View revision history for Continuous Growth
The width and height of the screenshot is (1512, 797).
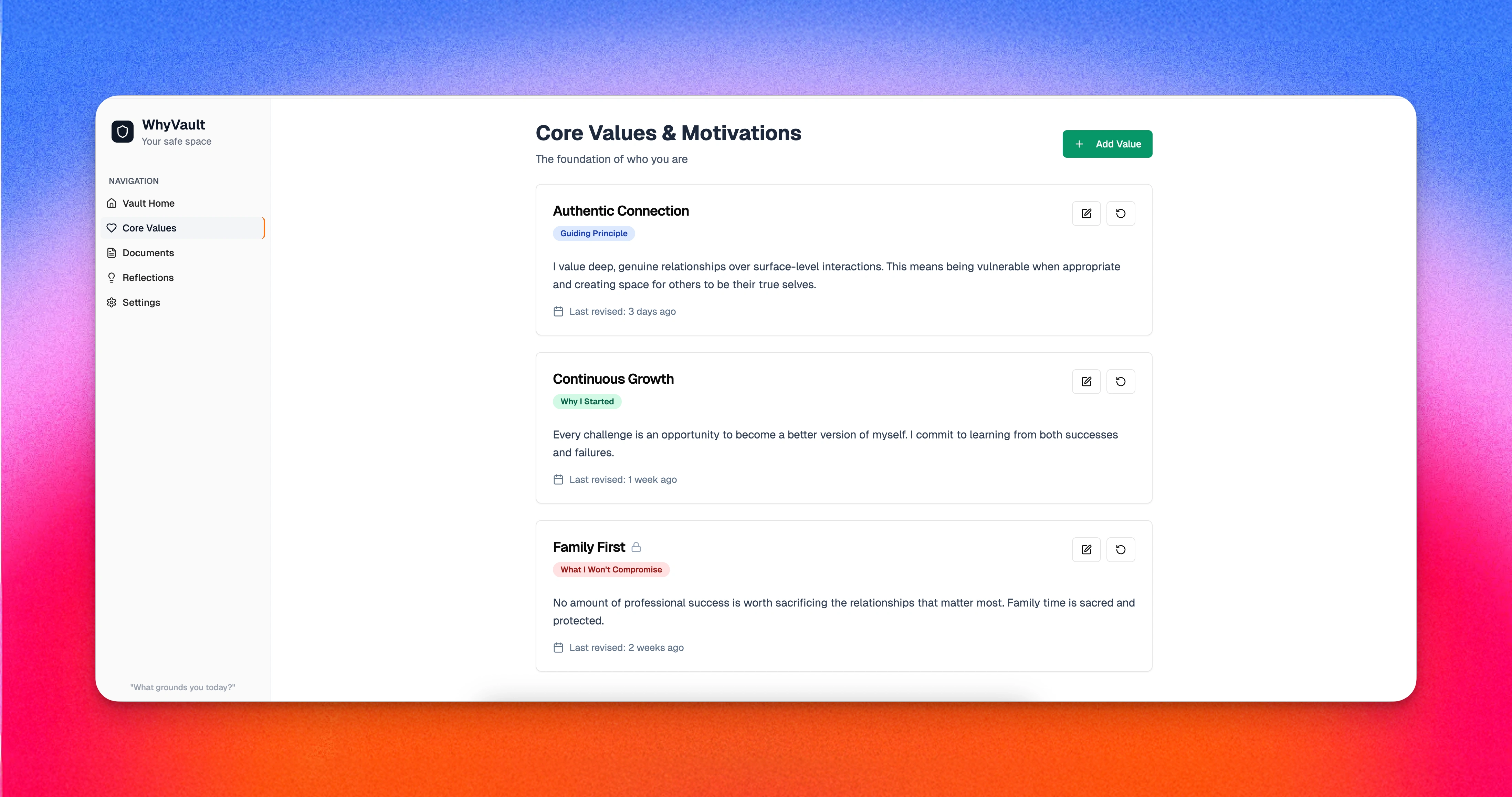1121,382
